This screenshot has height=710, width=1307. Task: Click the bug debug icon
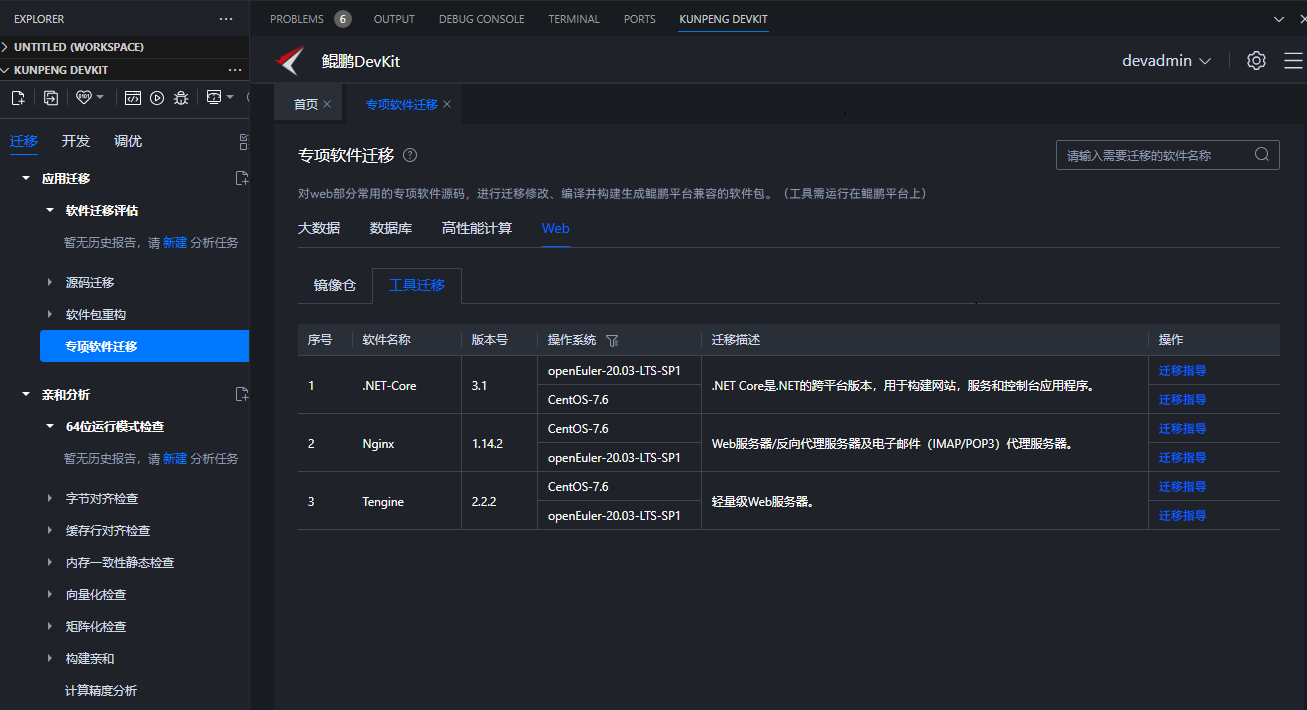181,97
